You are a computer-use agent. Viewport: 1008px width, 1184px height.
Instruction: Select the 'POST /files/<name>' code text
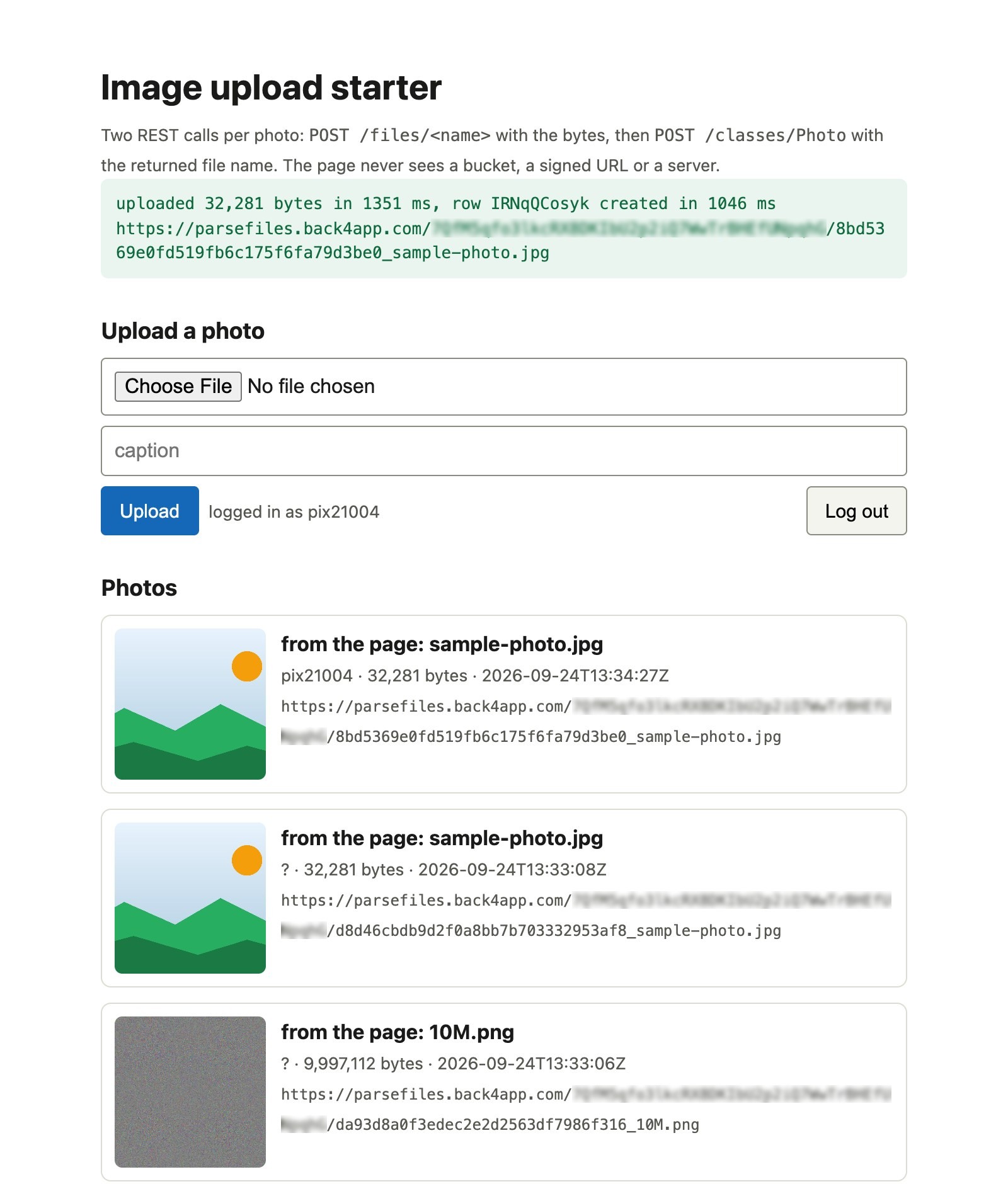coord(399,135)
